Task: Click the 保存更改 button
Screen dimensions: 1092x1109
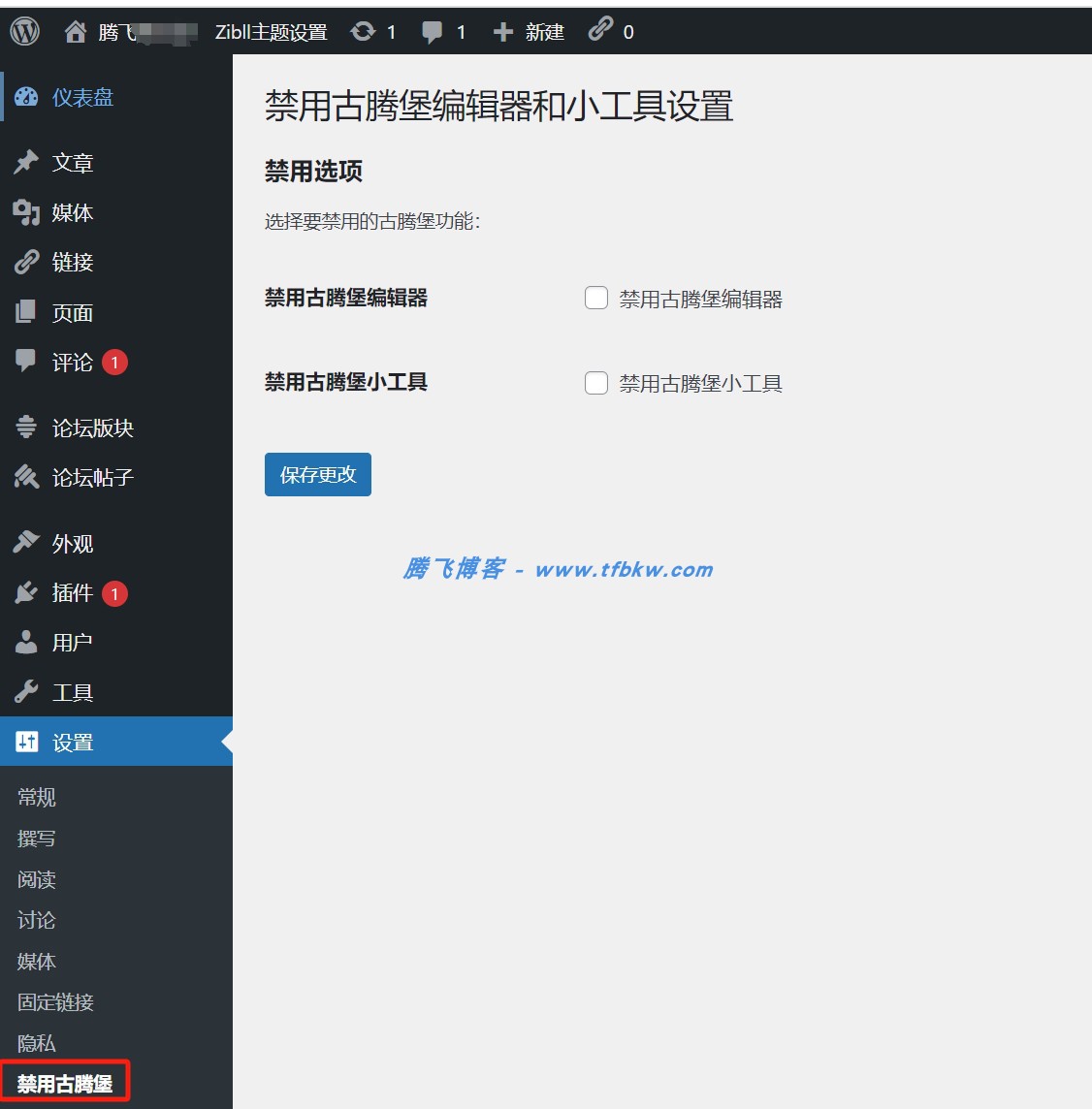Action: (318, 474)
